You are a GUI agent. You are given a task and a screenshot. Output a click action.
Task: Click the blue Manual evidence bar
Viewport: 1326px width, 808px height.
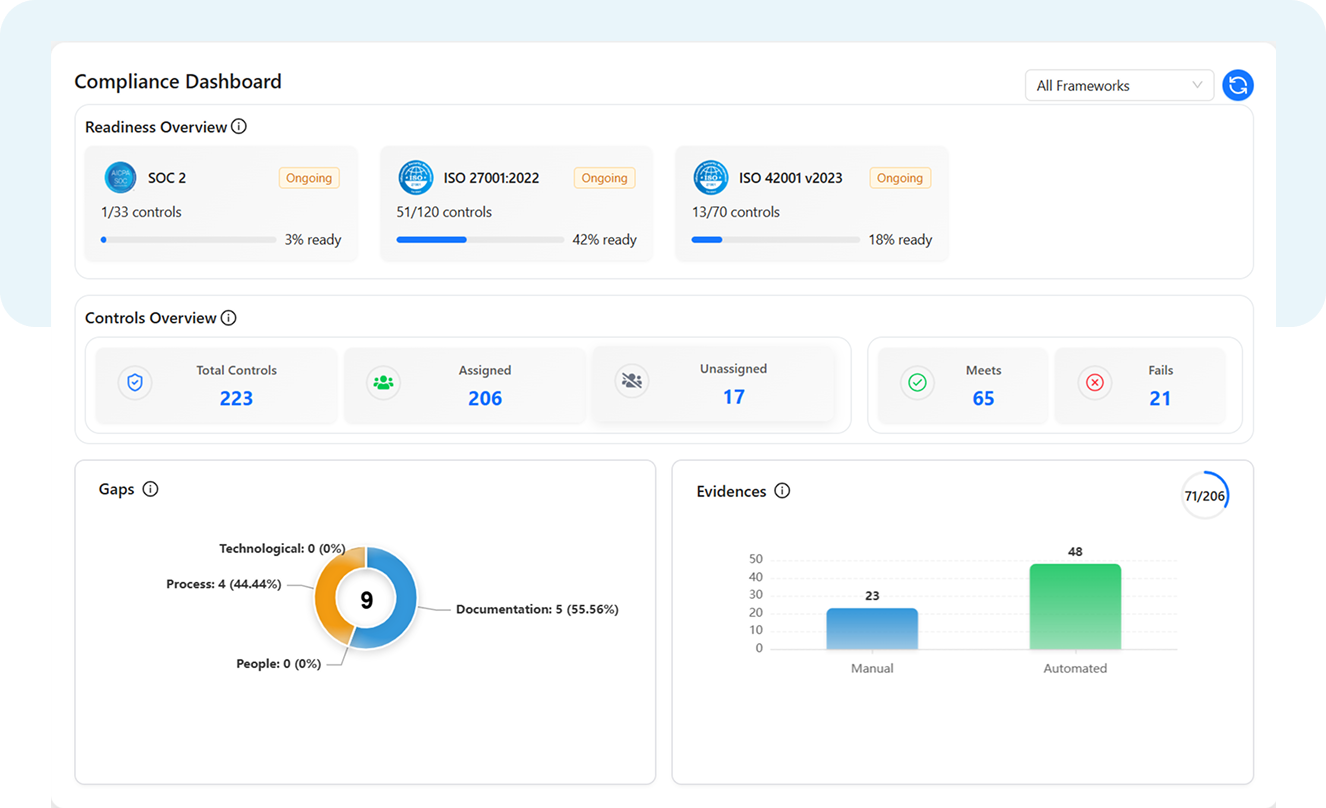tap(872, 629)
